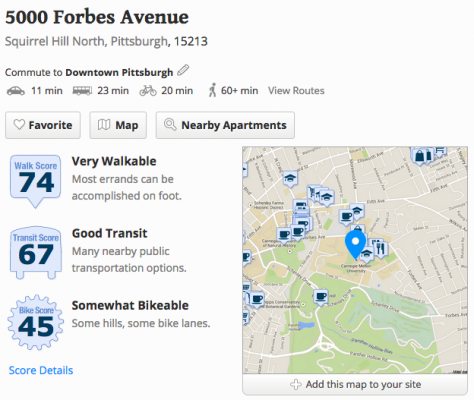Click the pencil edit icon beside Downtown Pittsburgh
The width and height of the screenshot is (474, 400).
coord(183,70)
